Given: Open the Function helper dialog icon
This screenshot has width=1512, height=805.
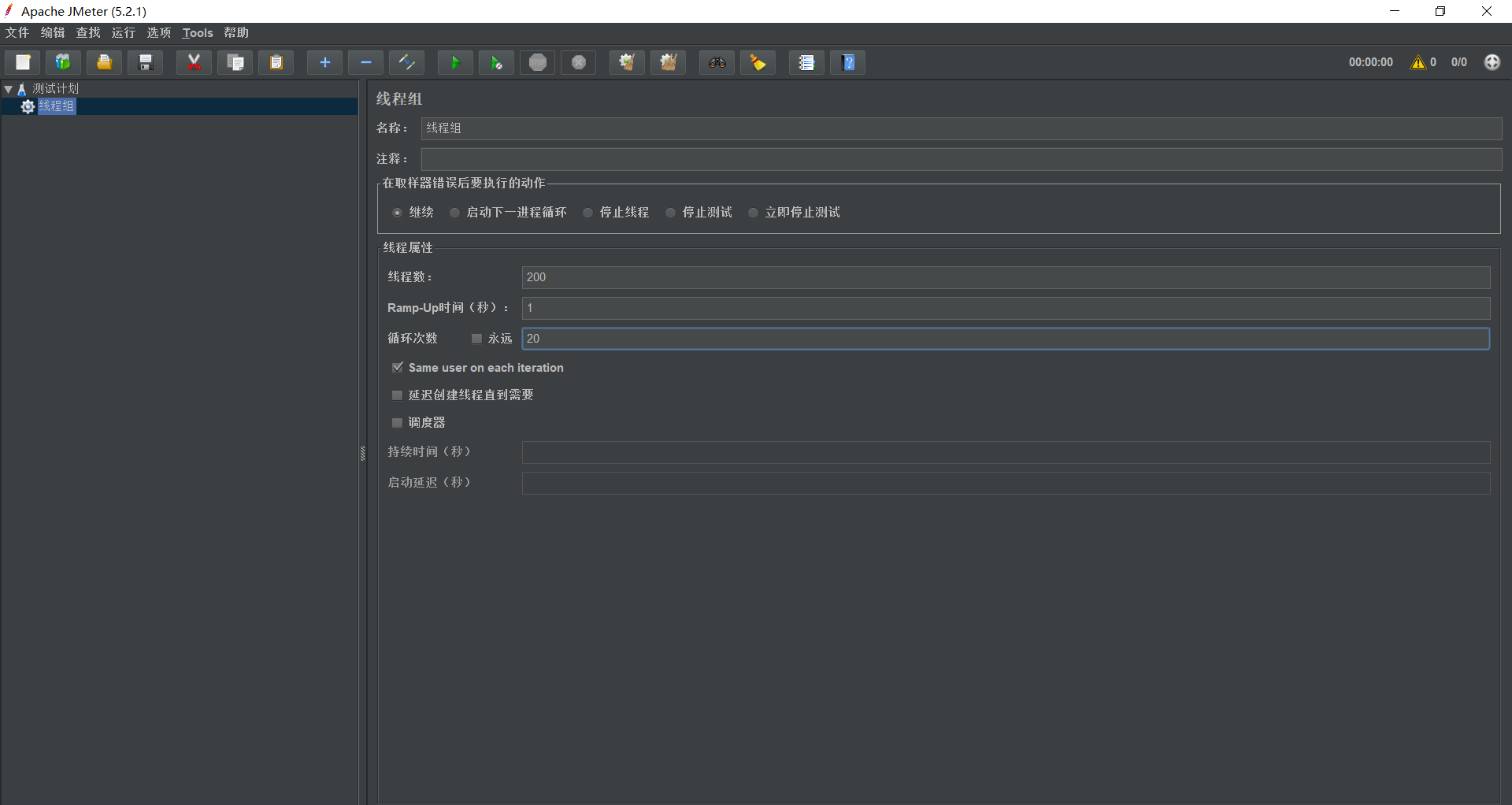Looking at the screenshot, I should click(x=806, y=62).
